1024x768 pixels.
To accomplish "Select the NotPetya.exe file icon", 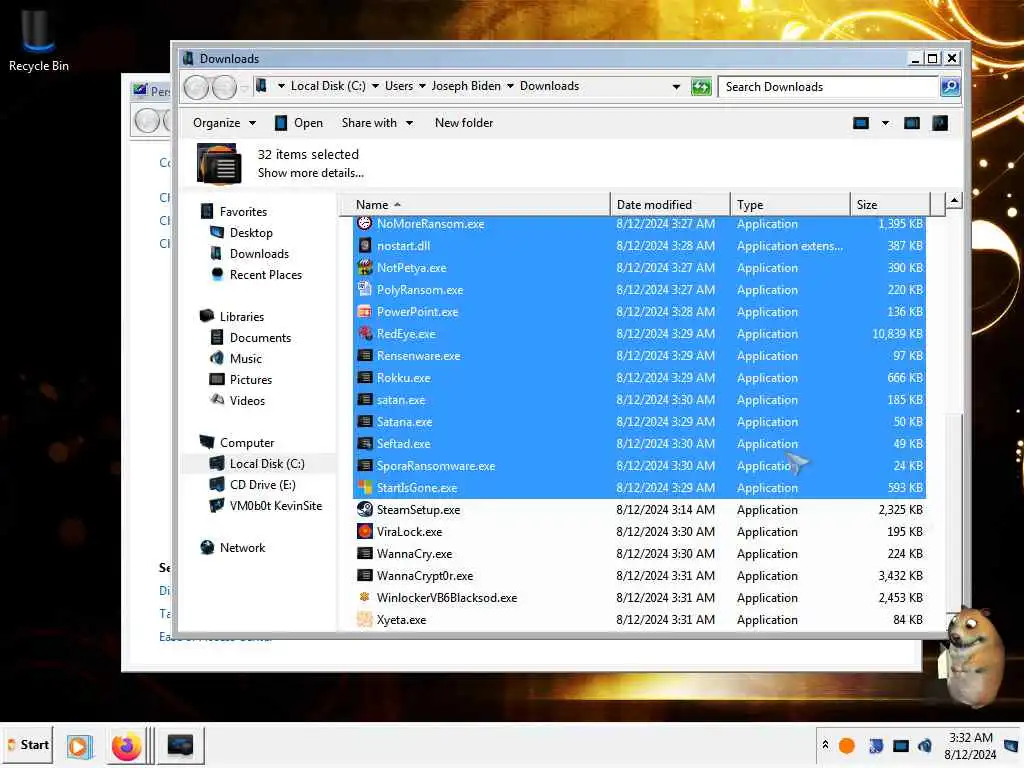I will pyautogui.click(x=364, y=267).
